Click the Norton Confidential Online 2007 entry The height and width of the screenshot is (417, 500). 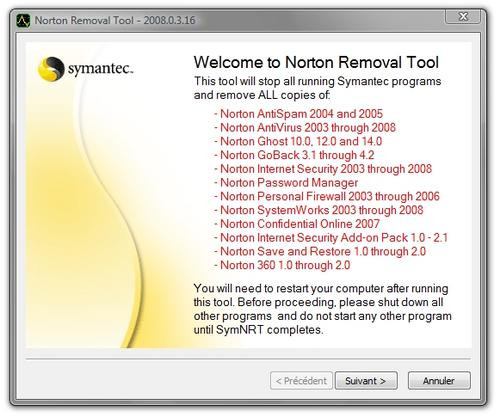pyautogui.click(x=297, y=224)
